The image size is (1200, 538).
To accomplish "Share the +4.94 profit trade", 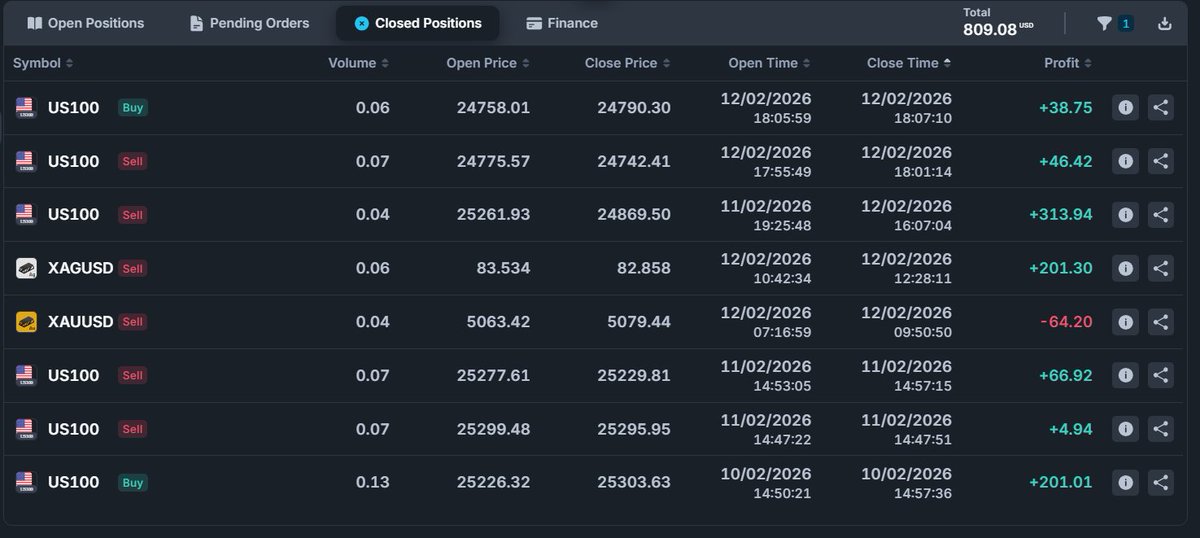I will click(1160, 429).
